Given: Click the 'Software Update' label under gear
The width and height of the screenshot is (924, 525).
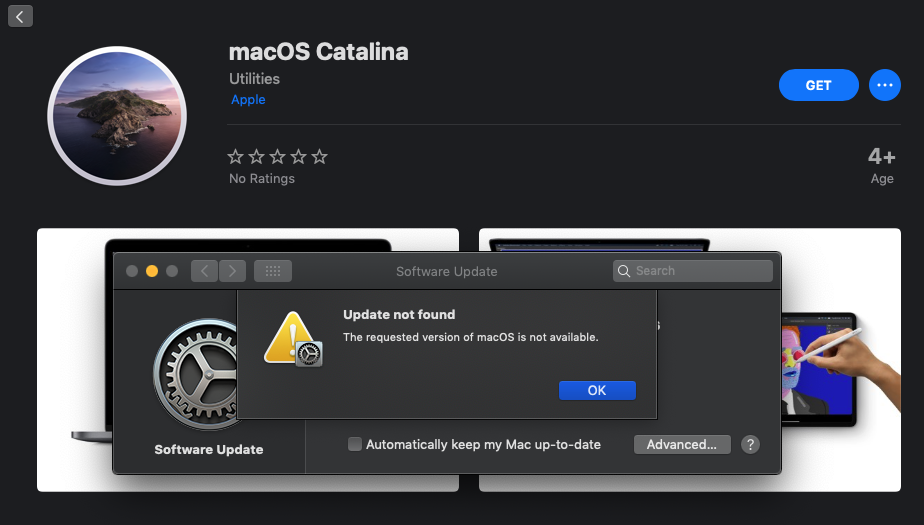Looking at the screenshot, I should click(209, 450).
